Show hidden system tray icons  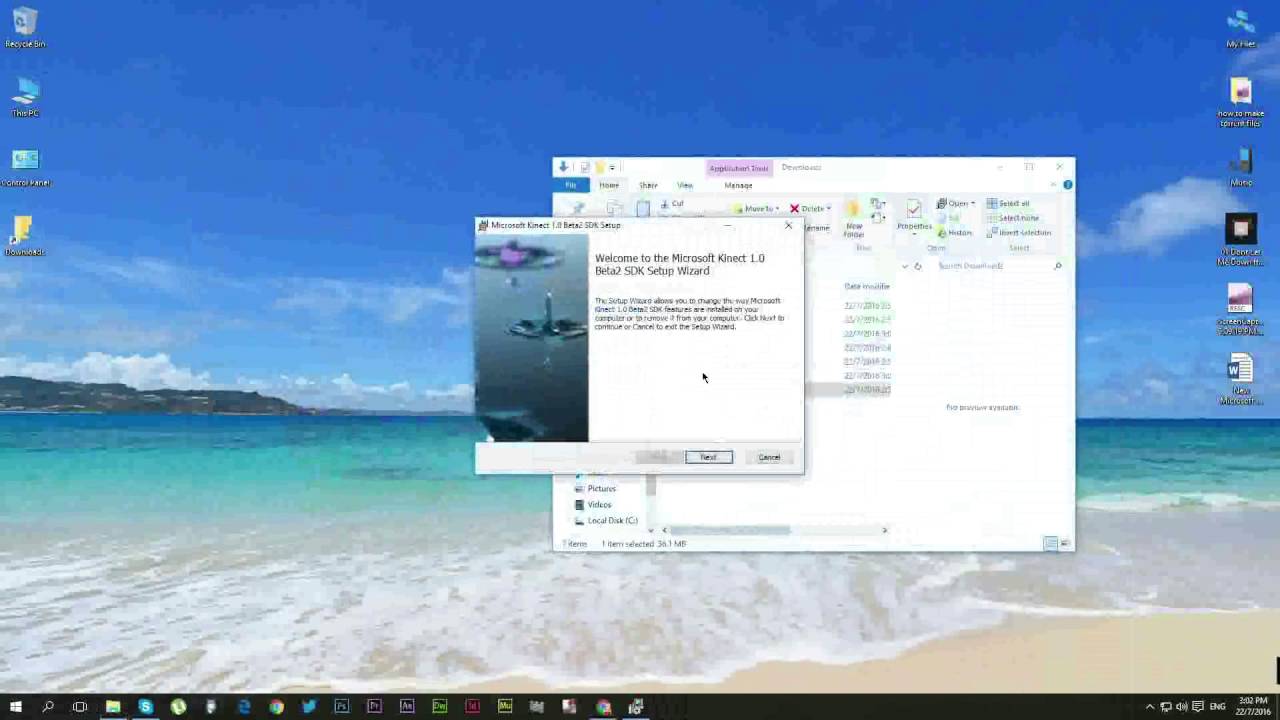[1150, 707]
